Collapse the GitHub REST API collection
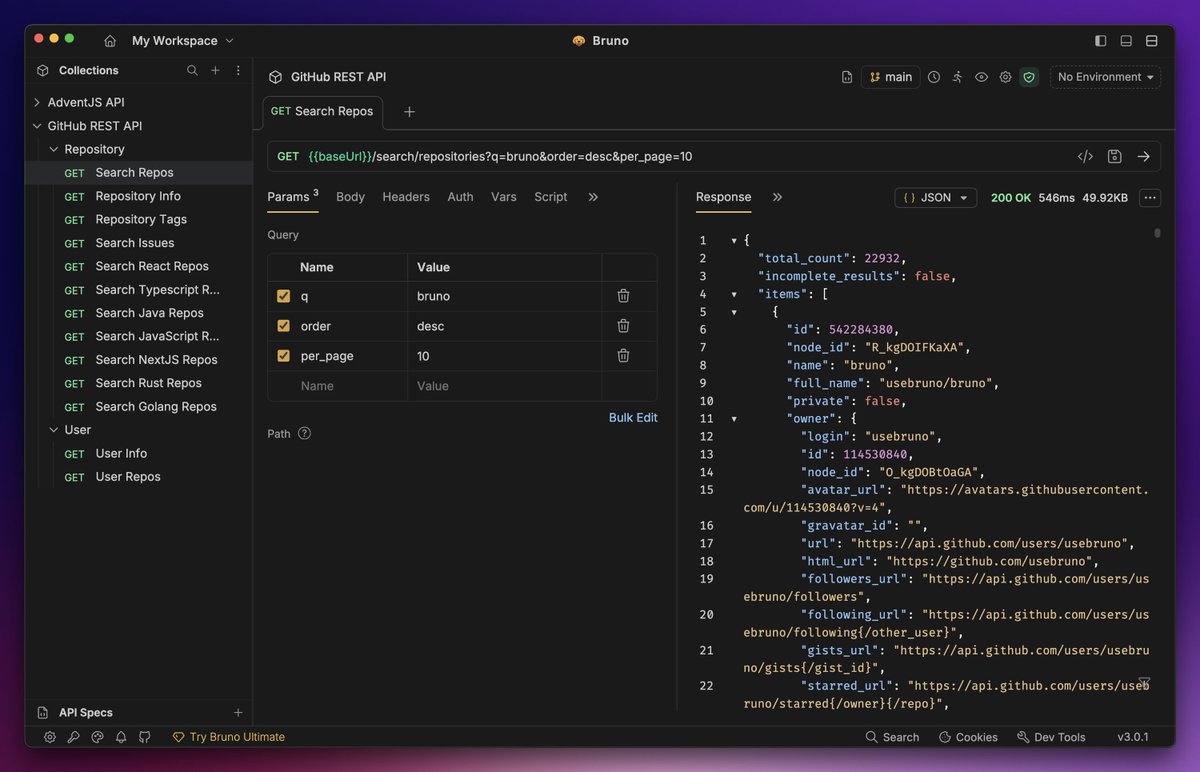 click(37, 126)
